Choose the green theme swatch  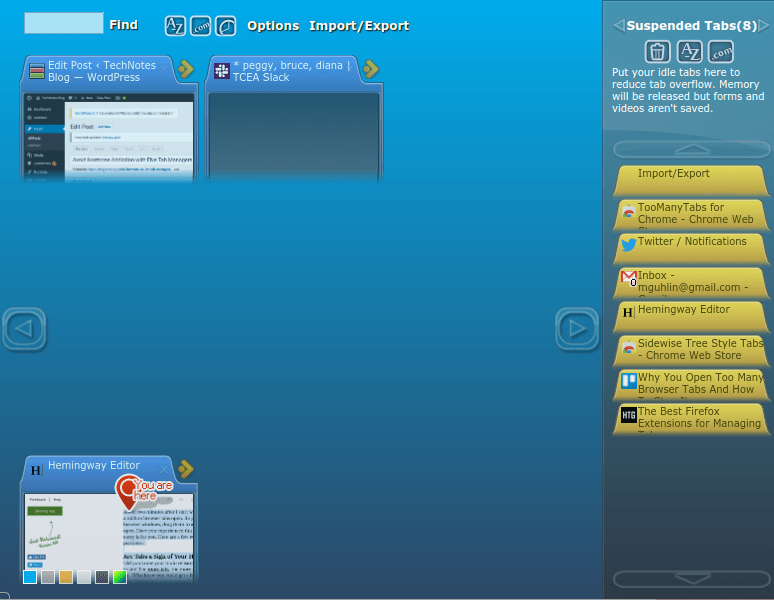120,577
